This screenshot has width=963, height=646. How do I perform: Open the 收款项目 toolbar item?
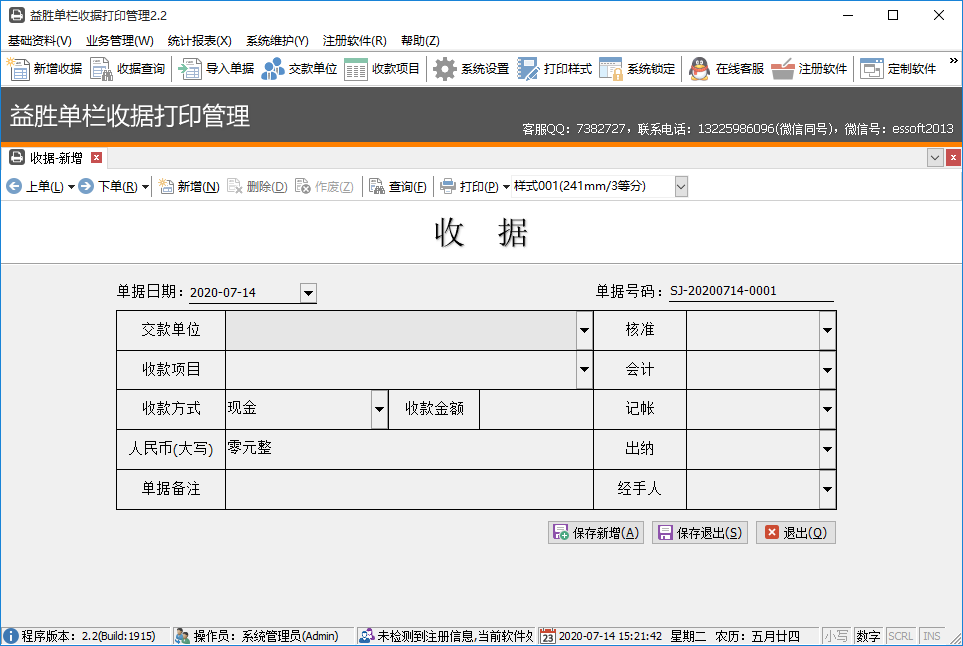[382, 69]
